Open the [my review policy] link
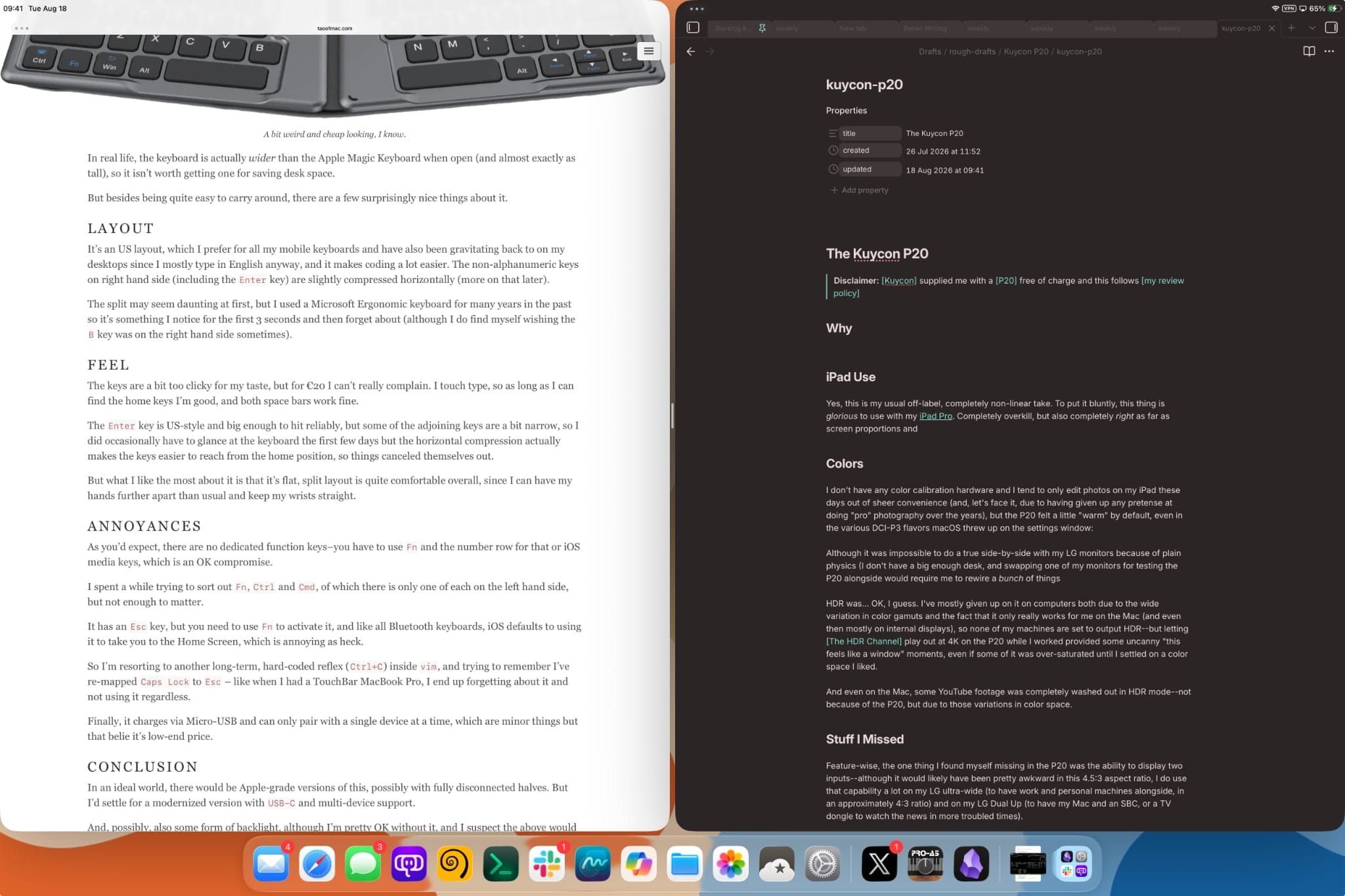This screenshot has width=1345, height=896. tap(1162, 280)
